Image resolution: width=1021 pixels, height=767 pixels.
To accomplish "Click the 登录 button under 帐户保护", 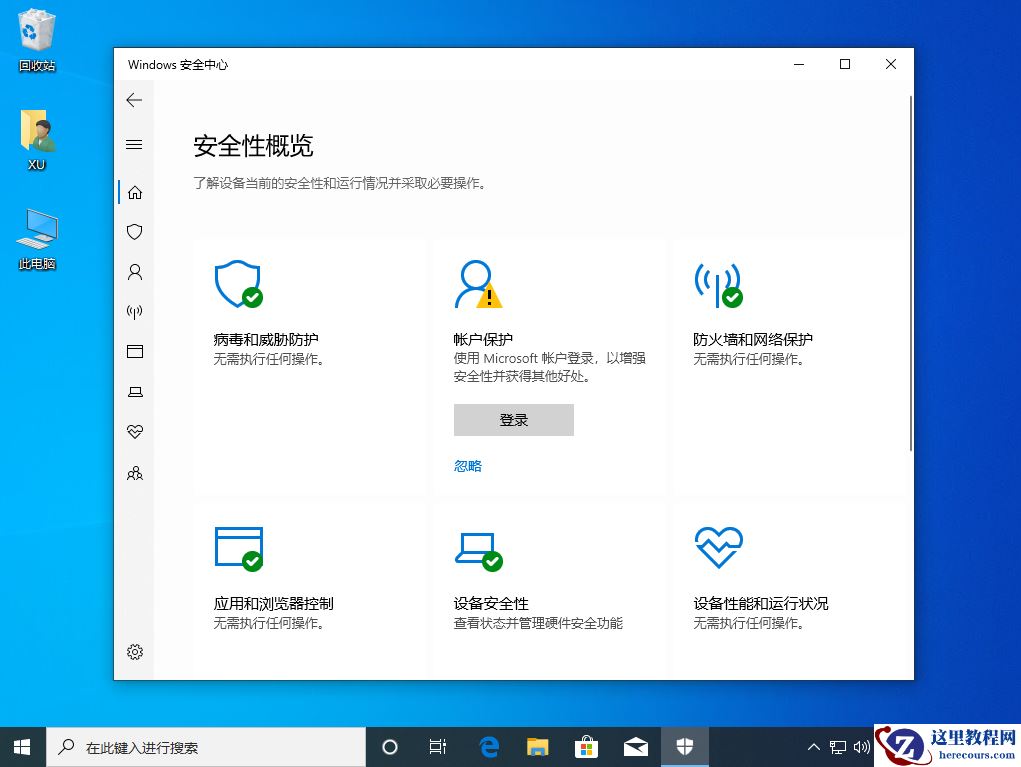I will coord(513,419).
